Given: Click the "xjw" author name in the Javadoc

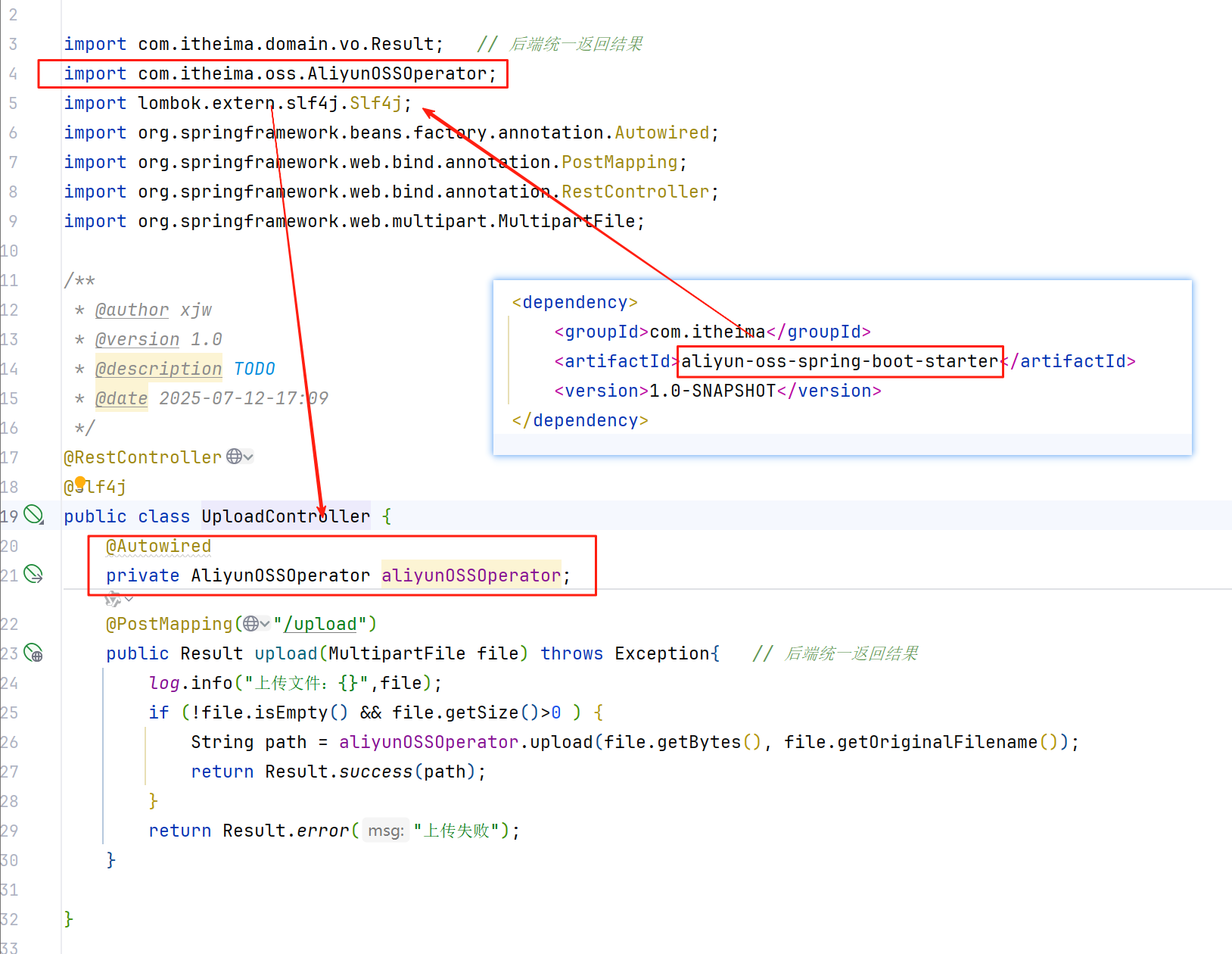Looking at the screenshot, I should tap(195, 310).
